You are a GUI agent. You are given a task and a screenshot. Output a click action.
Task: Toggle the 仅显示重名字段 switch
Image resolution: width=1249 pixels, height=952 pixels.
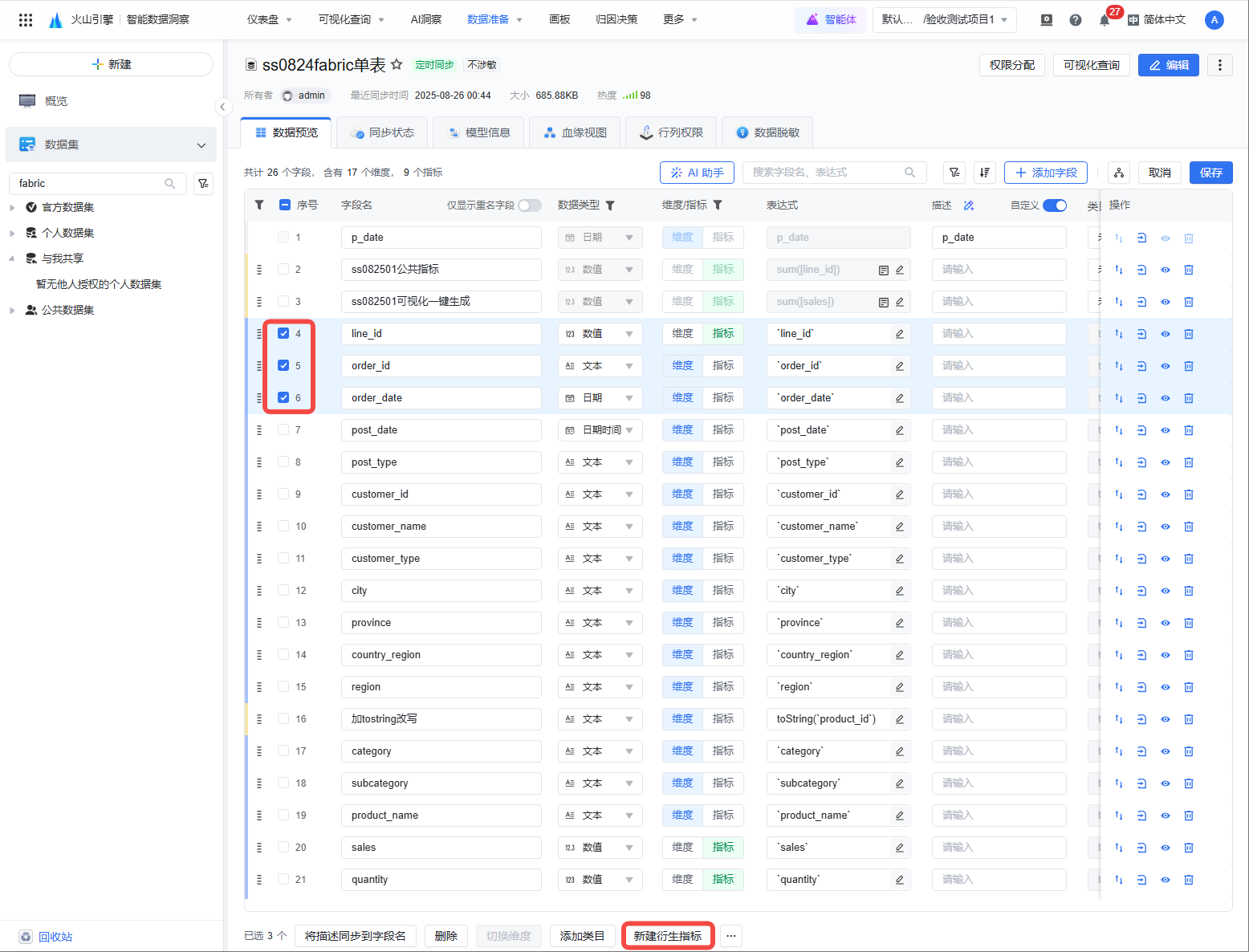point(529,205)
